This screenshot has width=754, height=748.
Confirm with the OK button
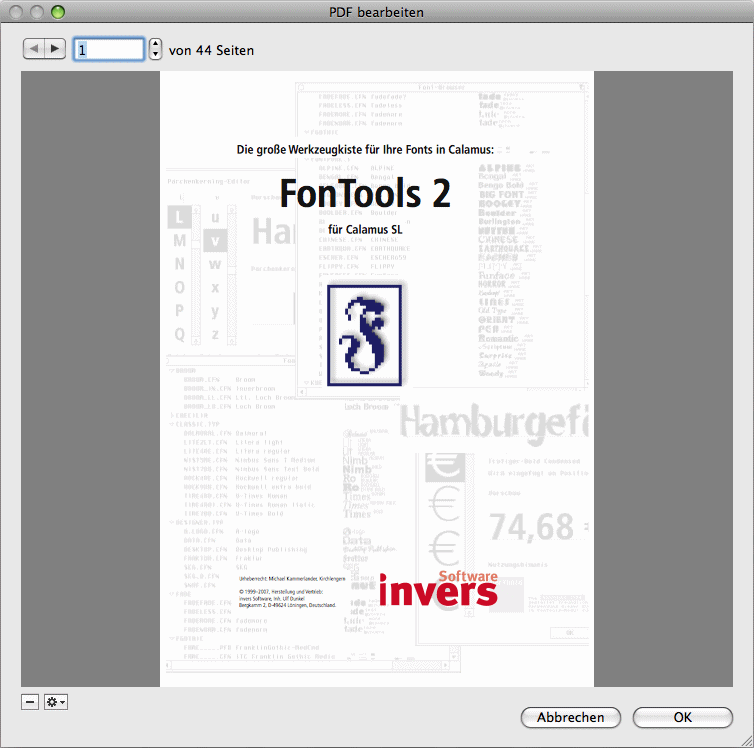pyautogui.click(x=682, y=717)
